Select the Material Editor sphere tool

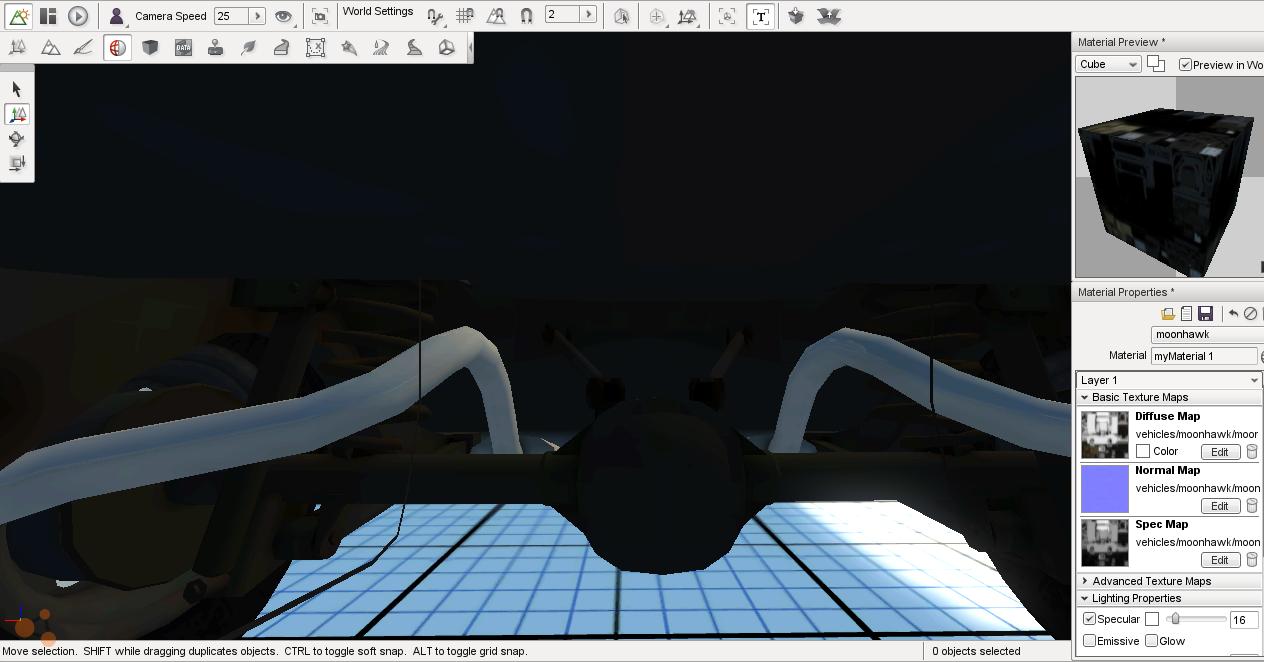pyautogui.click(x=117, y=47)
